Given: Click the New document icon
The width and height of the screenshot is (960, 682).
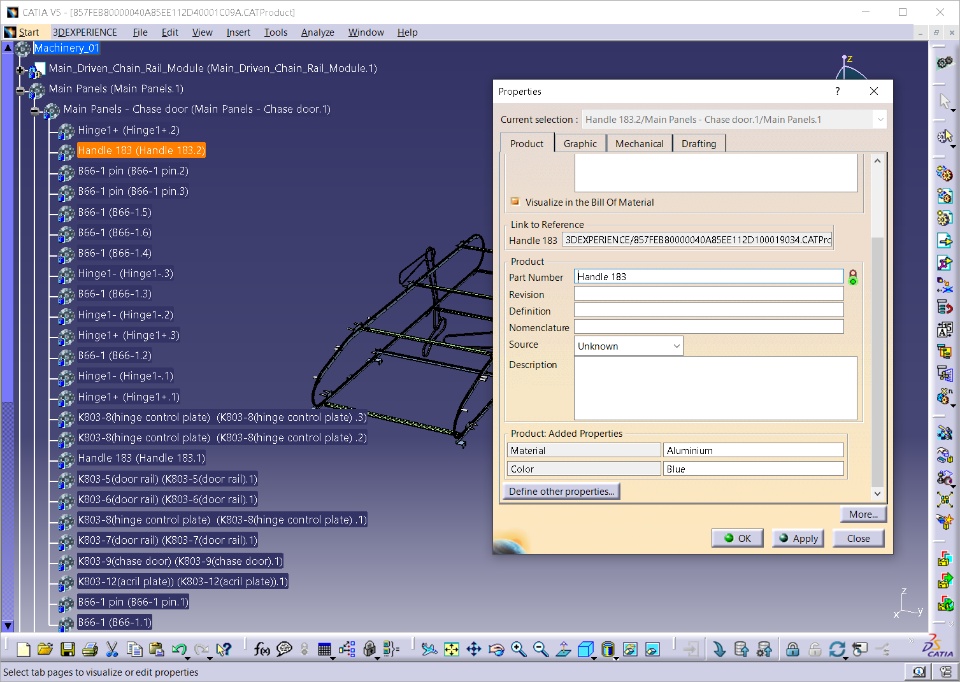Looking at the screenshot, I should [23, 649].
